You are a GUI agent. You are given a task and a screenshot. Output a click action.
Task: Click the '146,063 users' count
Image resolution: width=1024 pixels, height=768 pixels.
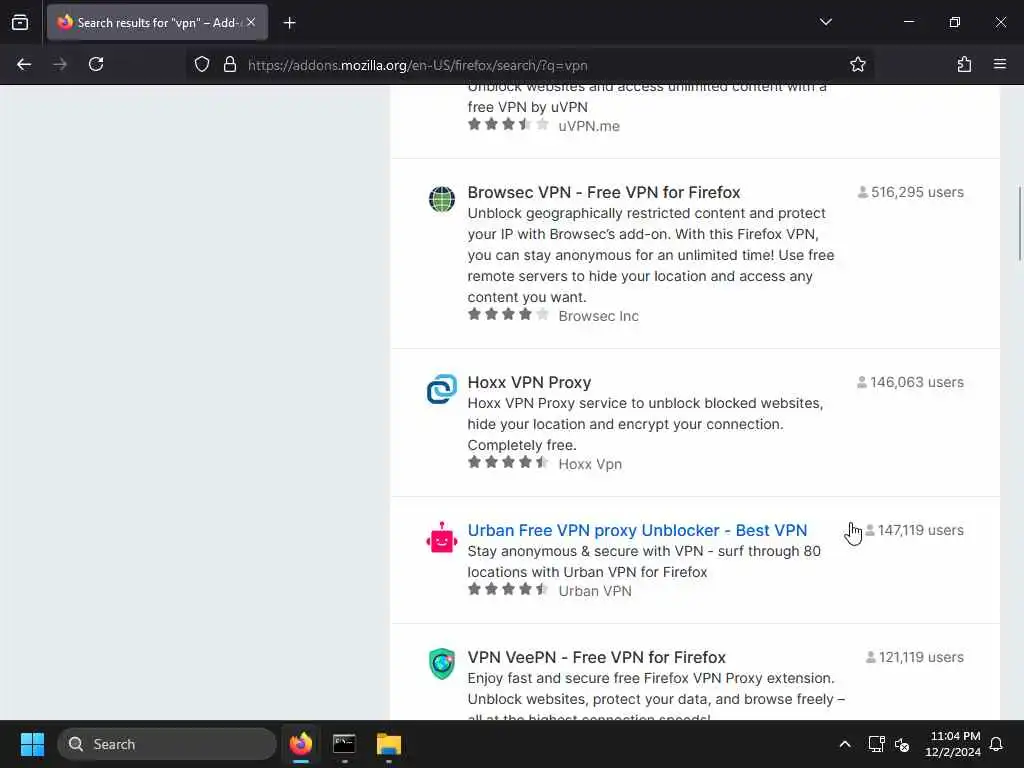[x=910, y=382]
